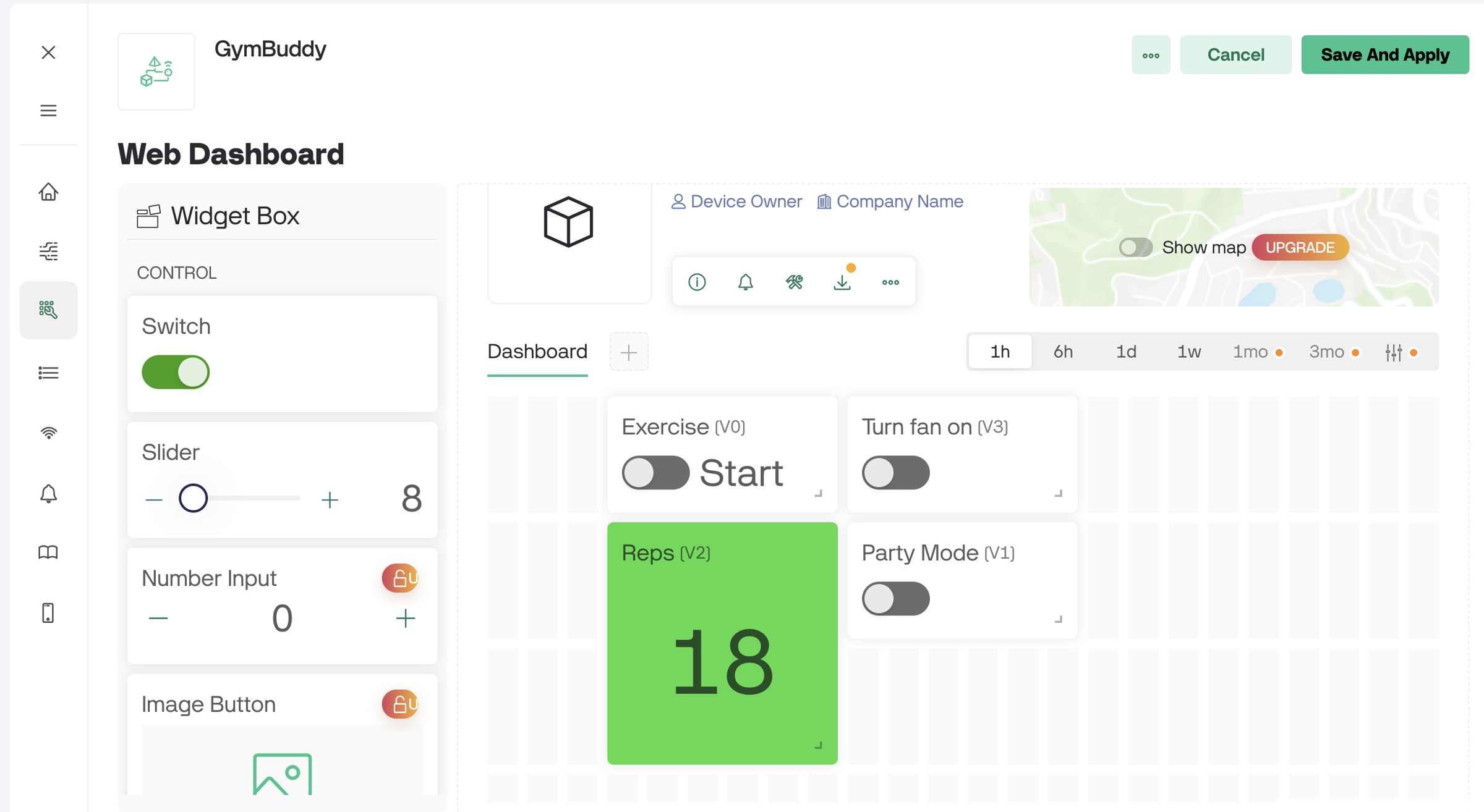Select the Dashboard tab
This screenshot has width=1484, height=812.
537,352
